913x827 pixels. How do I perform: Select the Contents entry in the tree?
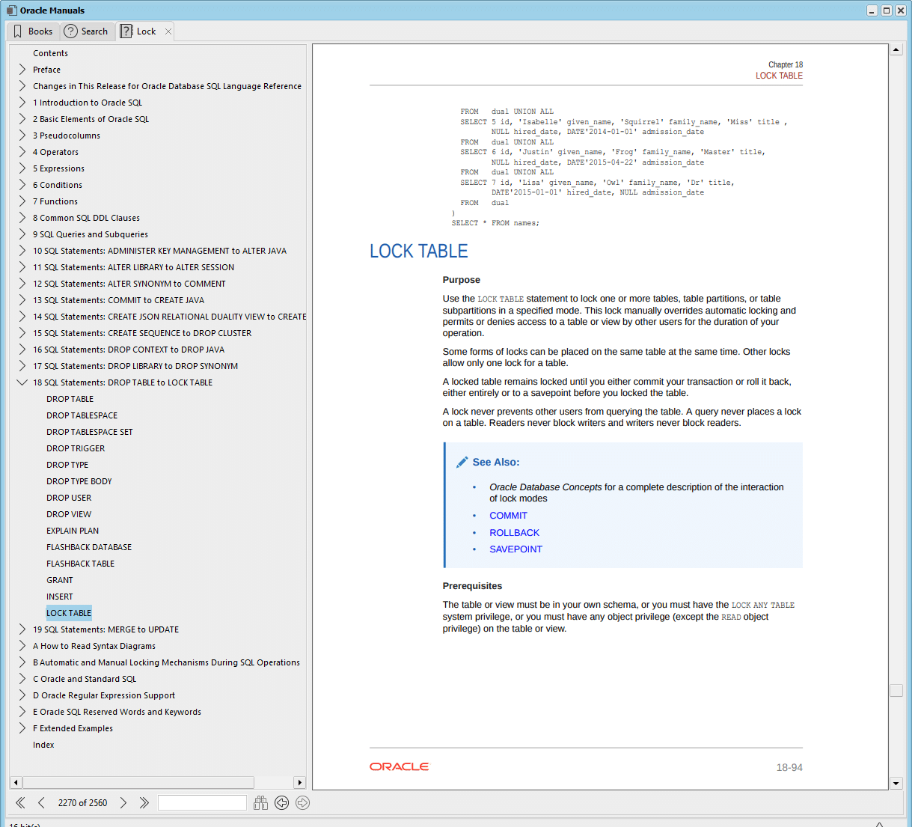point(50,53)
